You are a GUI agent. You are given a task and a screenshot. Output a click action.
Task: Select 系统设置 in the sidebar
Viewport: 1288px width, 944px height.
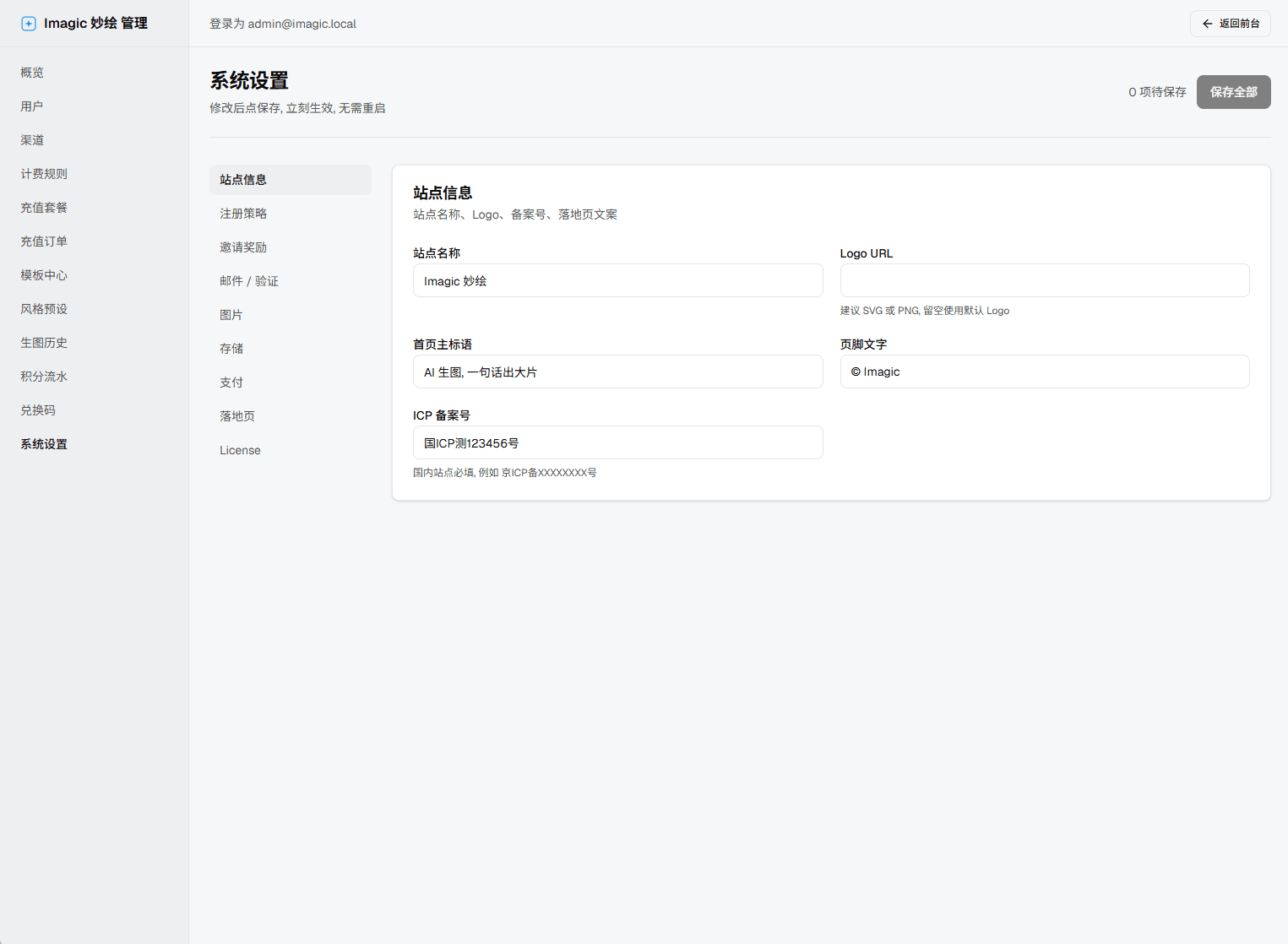[44, 444]
